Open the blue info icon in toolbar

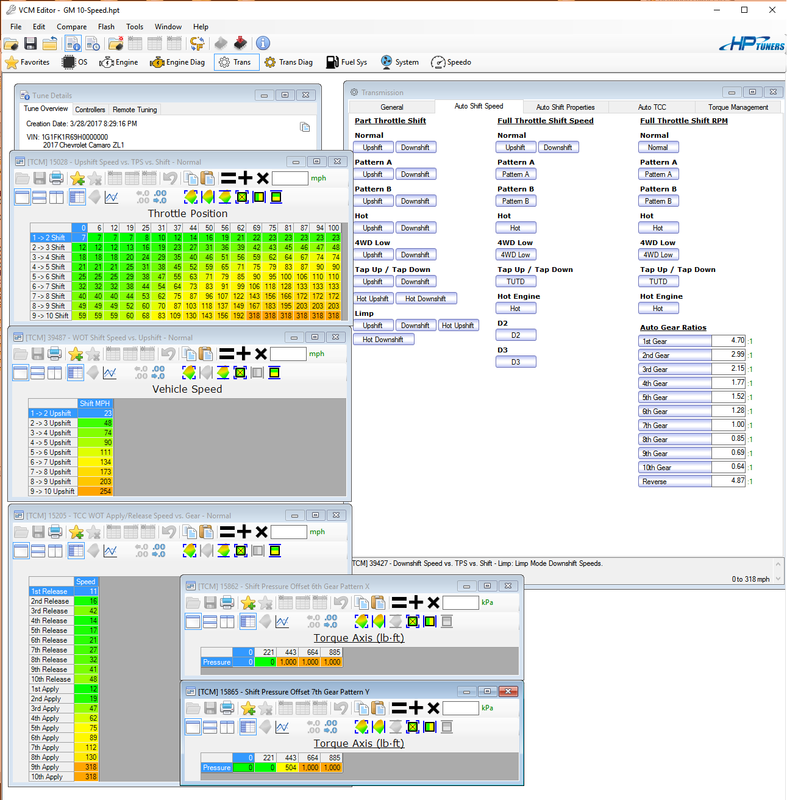point(263,43)
